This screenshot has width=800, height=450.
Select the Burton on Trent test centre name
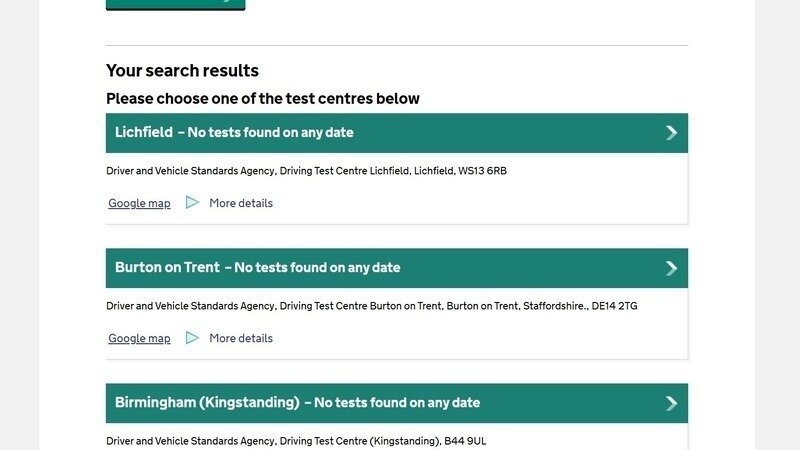[167, 267]
